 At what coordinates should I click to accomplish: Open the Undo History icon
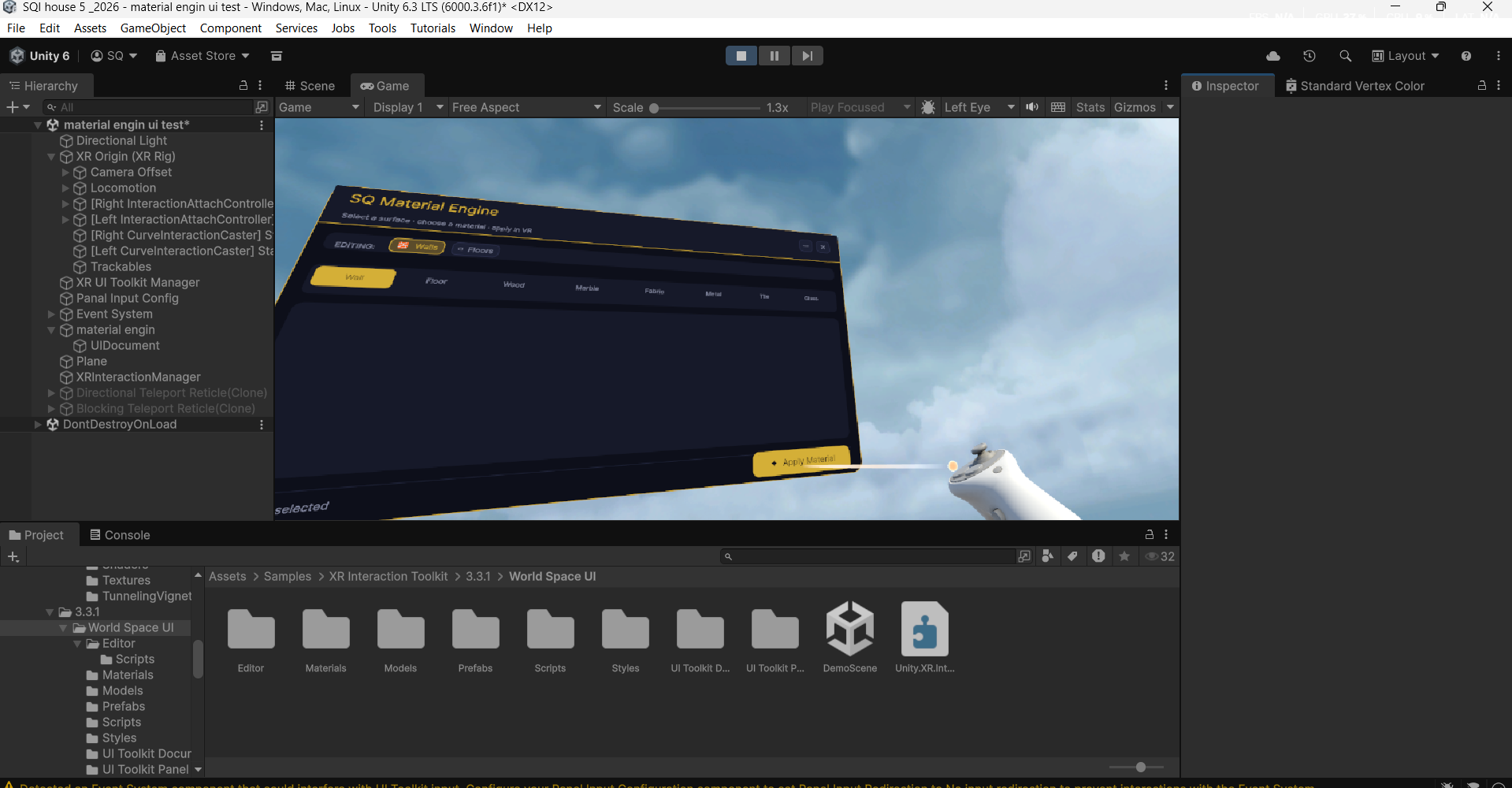1310,56
